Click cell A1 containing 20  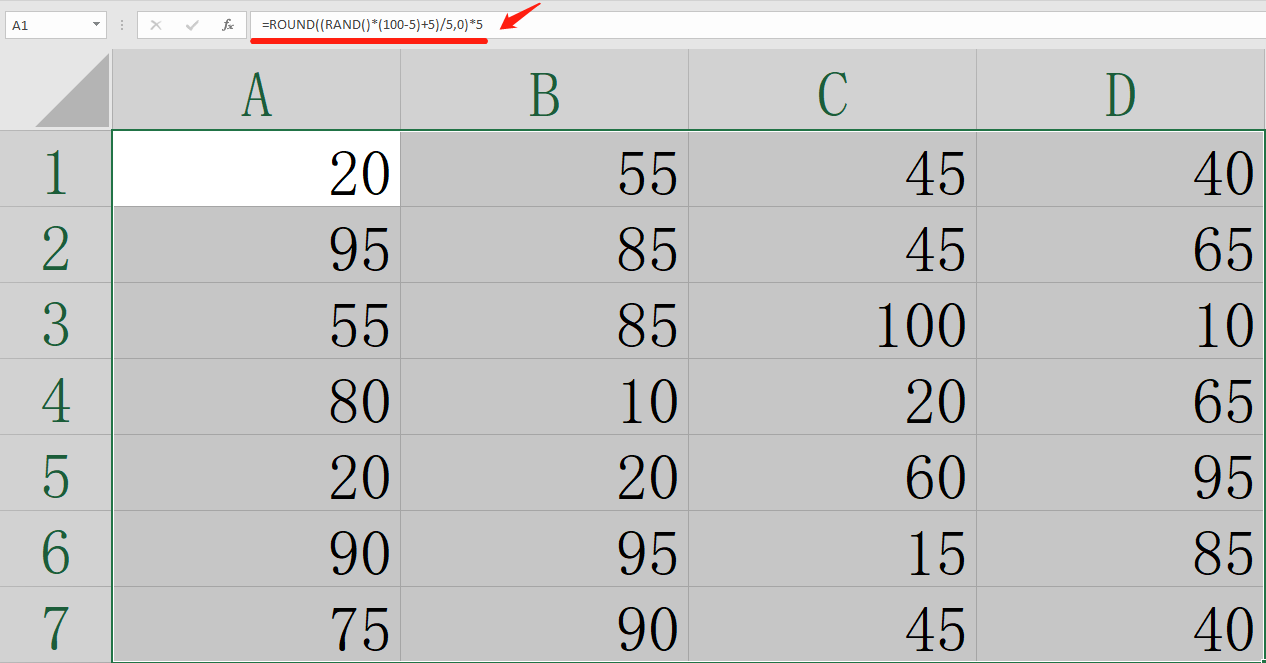coord(257,169)
